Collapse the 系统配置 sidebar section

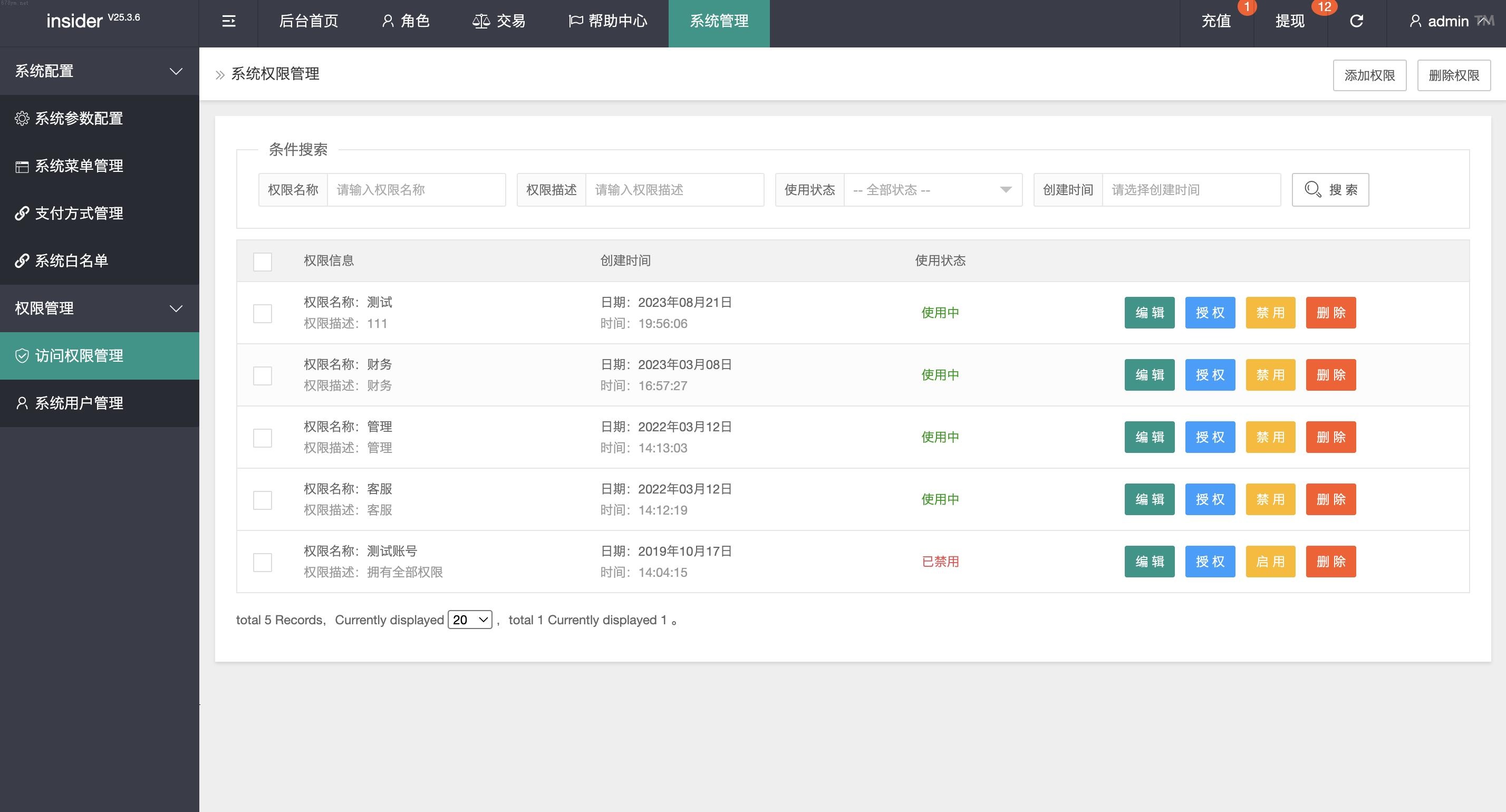pos(99,71)
